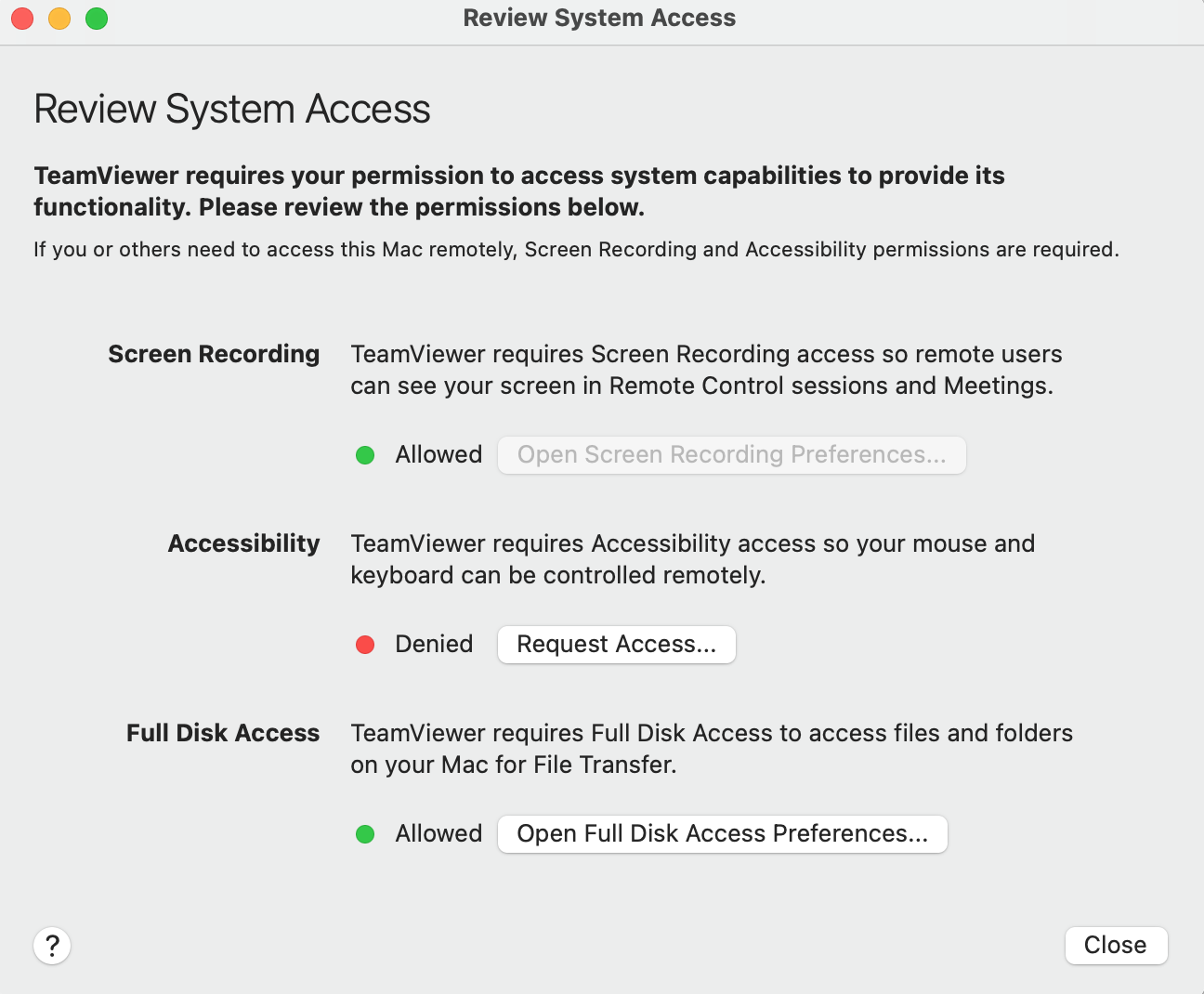Screen dimensions: 1204x994
Task: Click the yellow minimize traffic light icon
Action: click(59, 18)
